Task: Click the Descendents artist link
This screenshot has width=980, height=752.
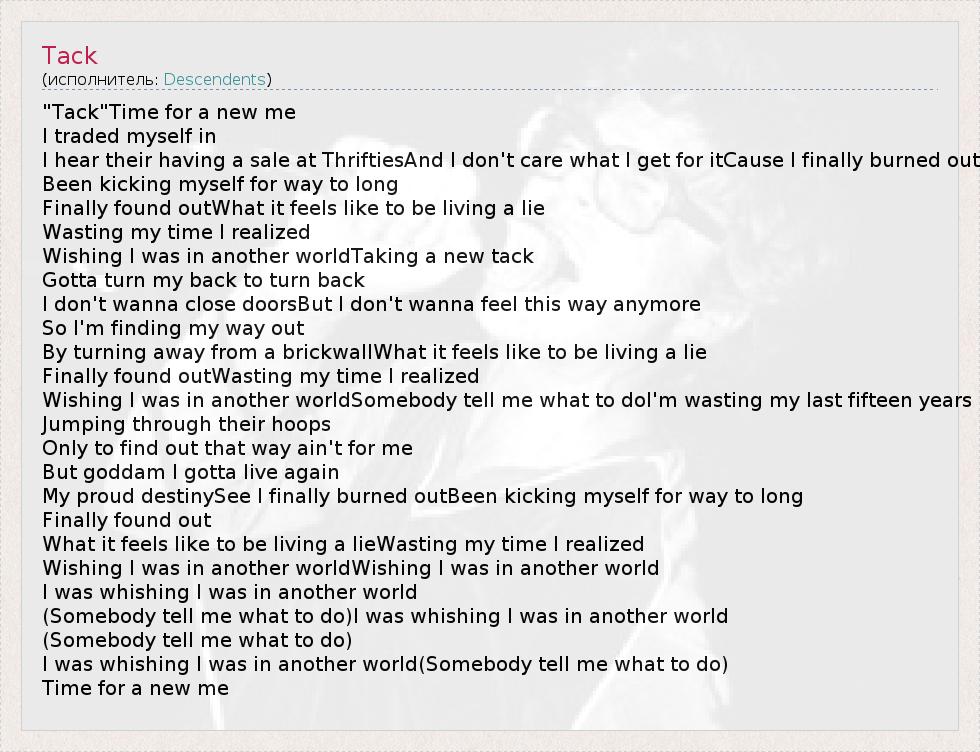Action: (214, 79)
